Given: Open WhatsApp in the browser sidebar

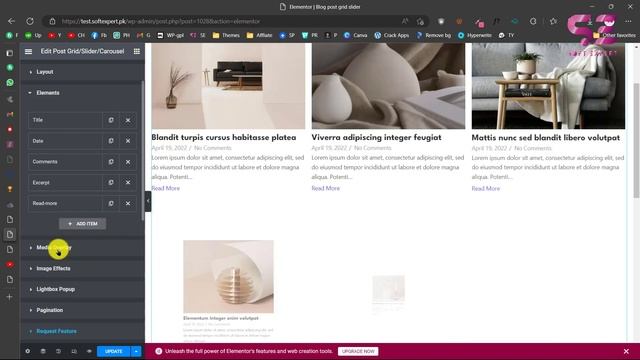Looking at the screenshot, I should (10, 82).
